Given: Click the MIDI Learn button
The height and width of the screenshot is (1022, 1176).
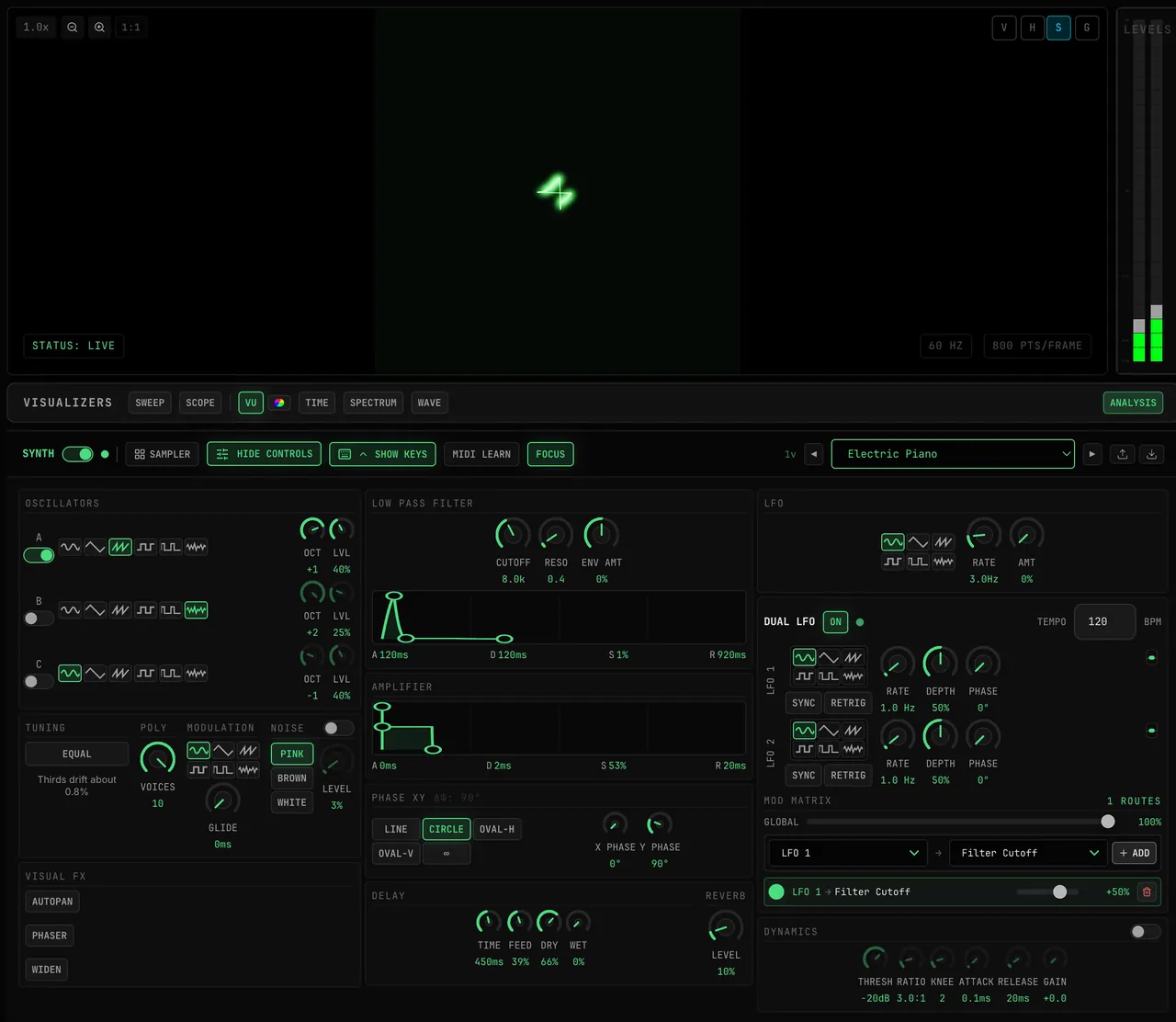Looking at the screenshot, I should tap(481, 454).
